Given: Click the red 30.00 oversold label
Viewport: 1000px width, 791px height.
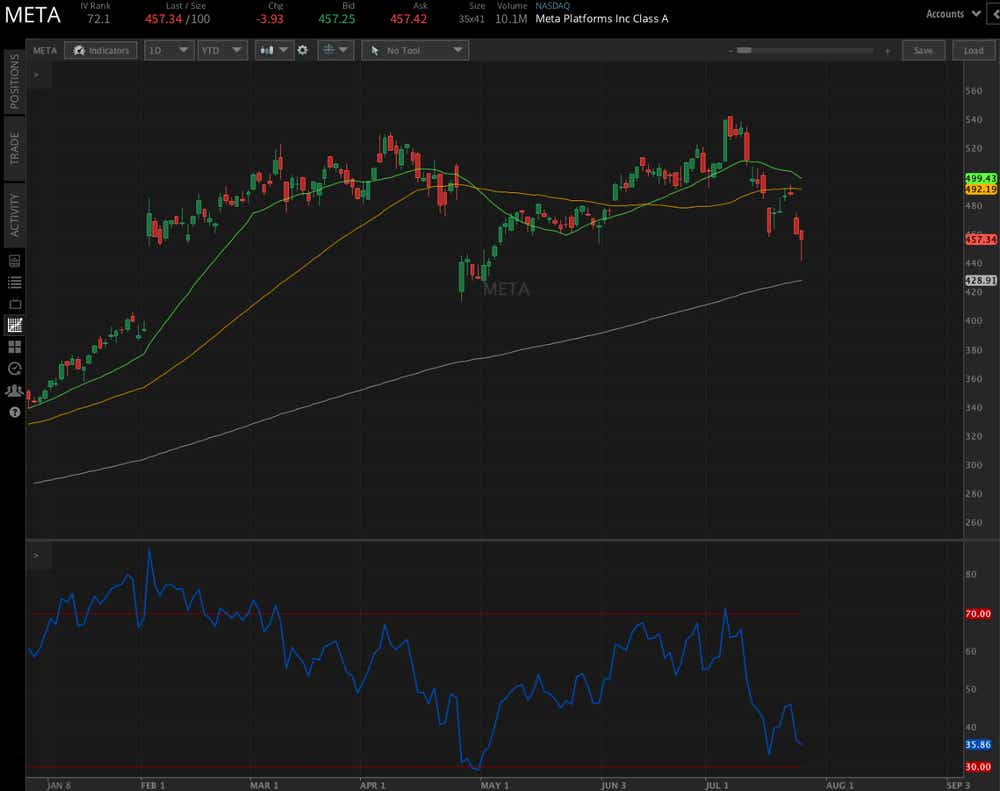Looking at the screenshot, I should click(x=978, y=767).
